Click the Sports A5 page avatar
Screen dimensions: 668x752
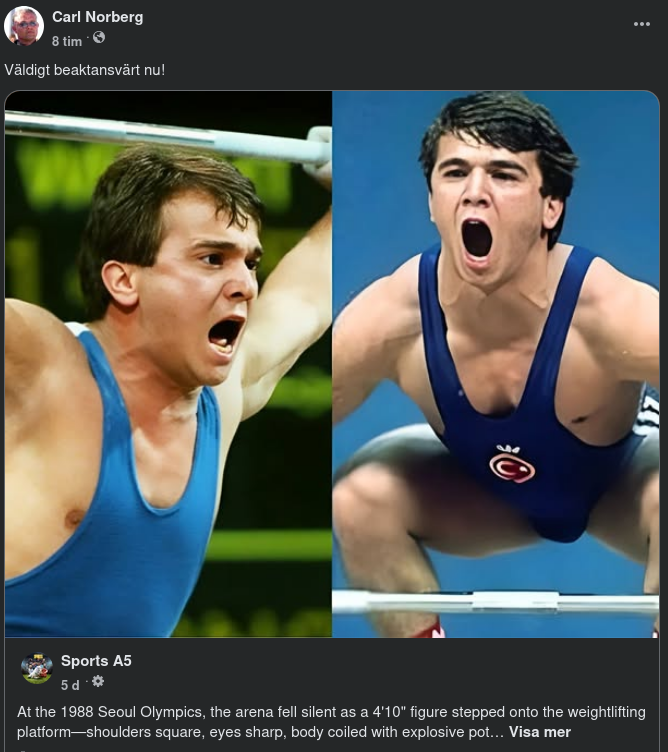pos(37,668)
